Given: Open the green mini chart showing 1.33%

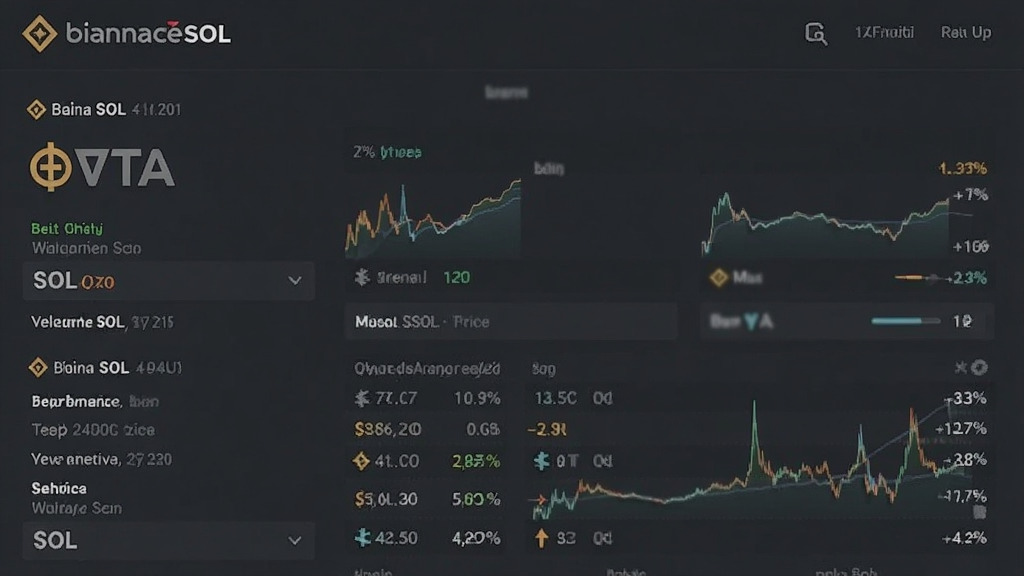Looking at the screenshot, I should pyautogui.click(x=825, y=223).
